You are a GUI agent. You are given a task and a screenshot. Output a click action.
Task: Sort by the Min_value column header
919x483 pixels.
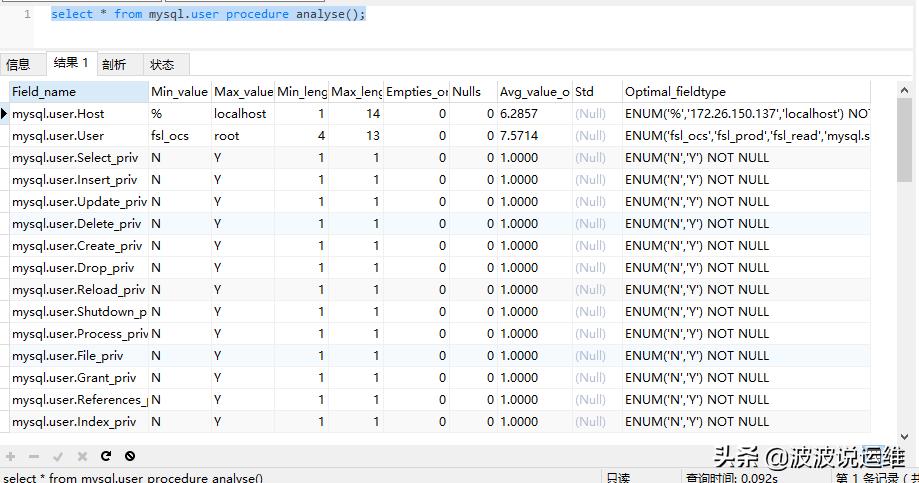[x=179, y=92]
